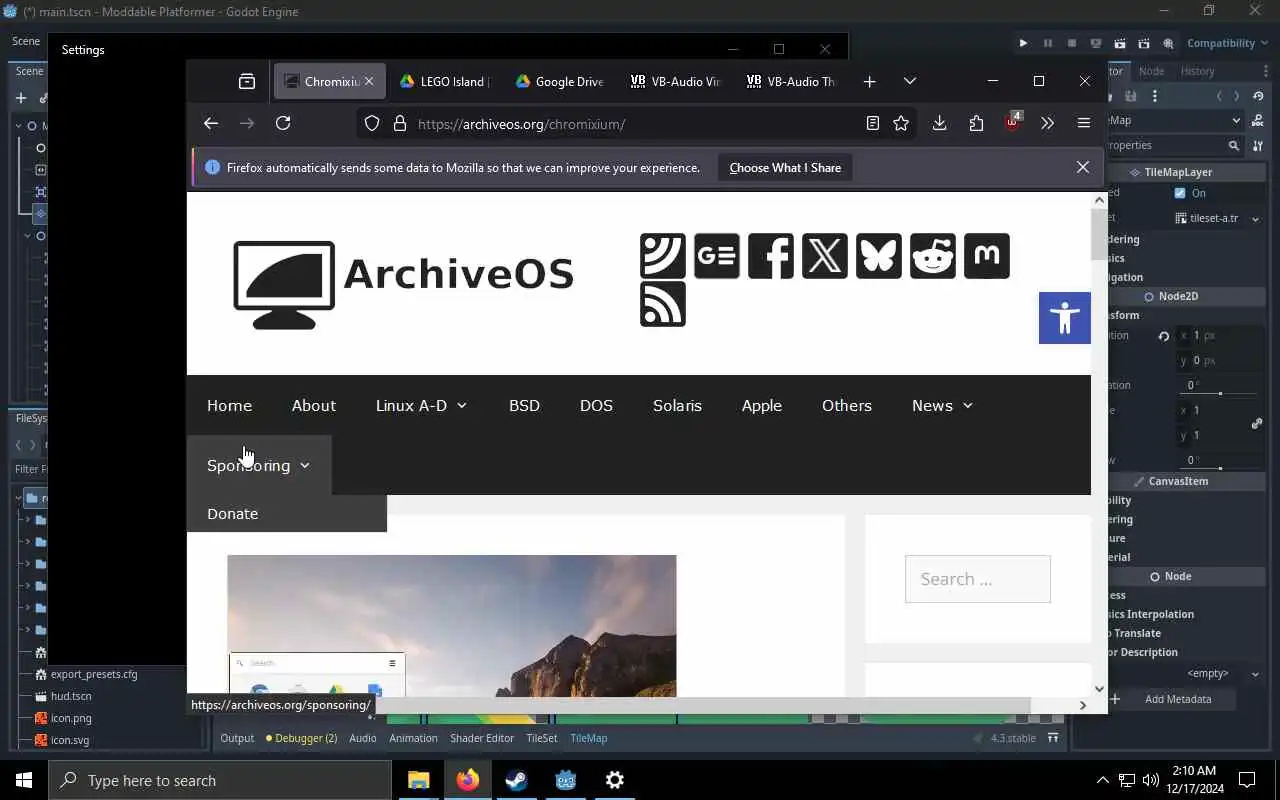1280x800 pixels.
Task: Open the BSD category link
Action: (524, 405)
